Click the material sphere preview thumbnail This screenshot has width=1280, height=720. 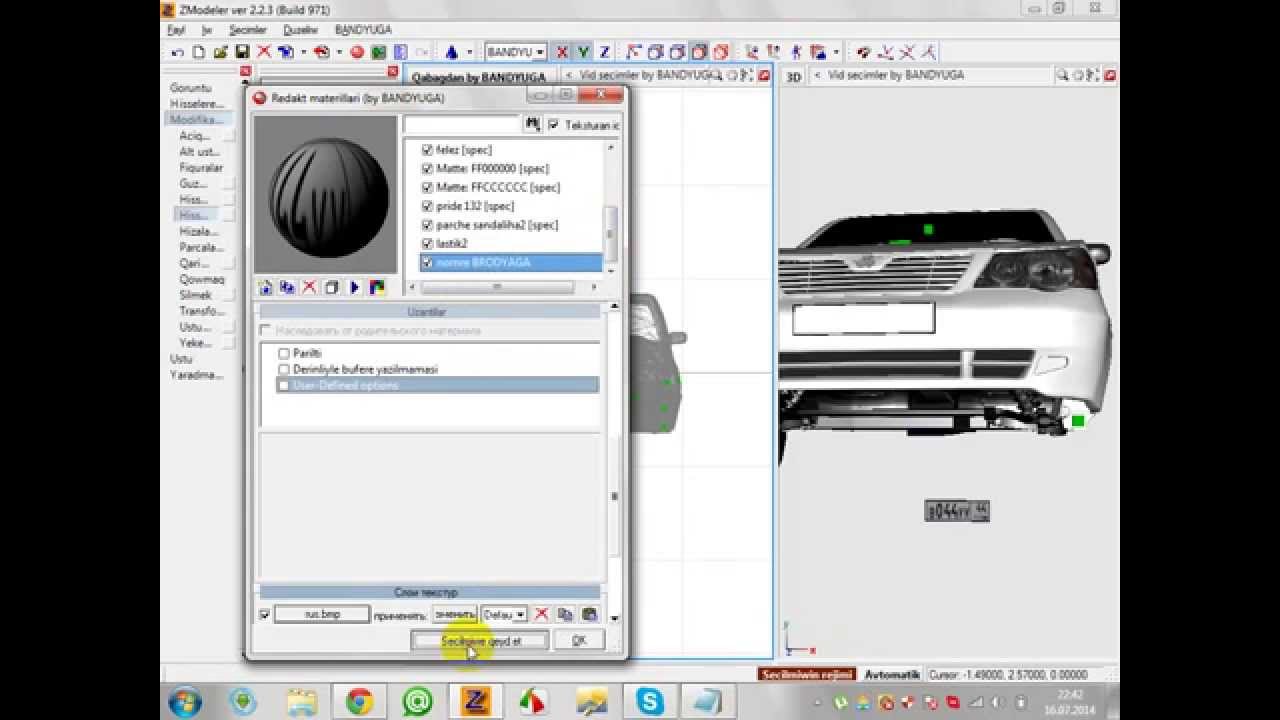(326, 195)
